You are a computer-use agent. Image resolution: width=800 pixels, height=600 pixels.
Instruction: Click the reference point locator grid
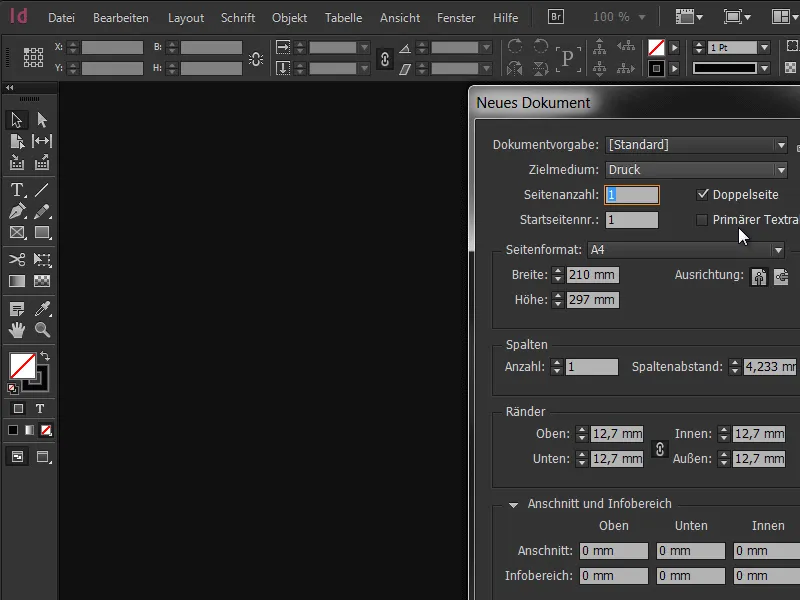coord(33,57)
